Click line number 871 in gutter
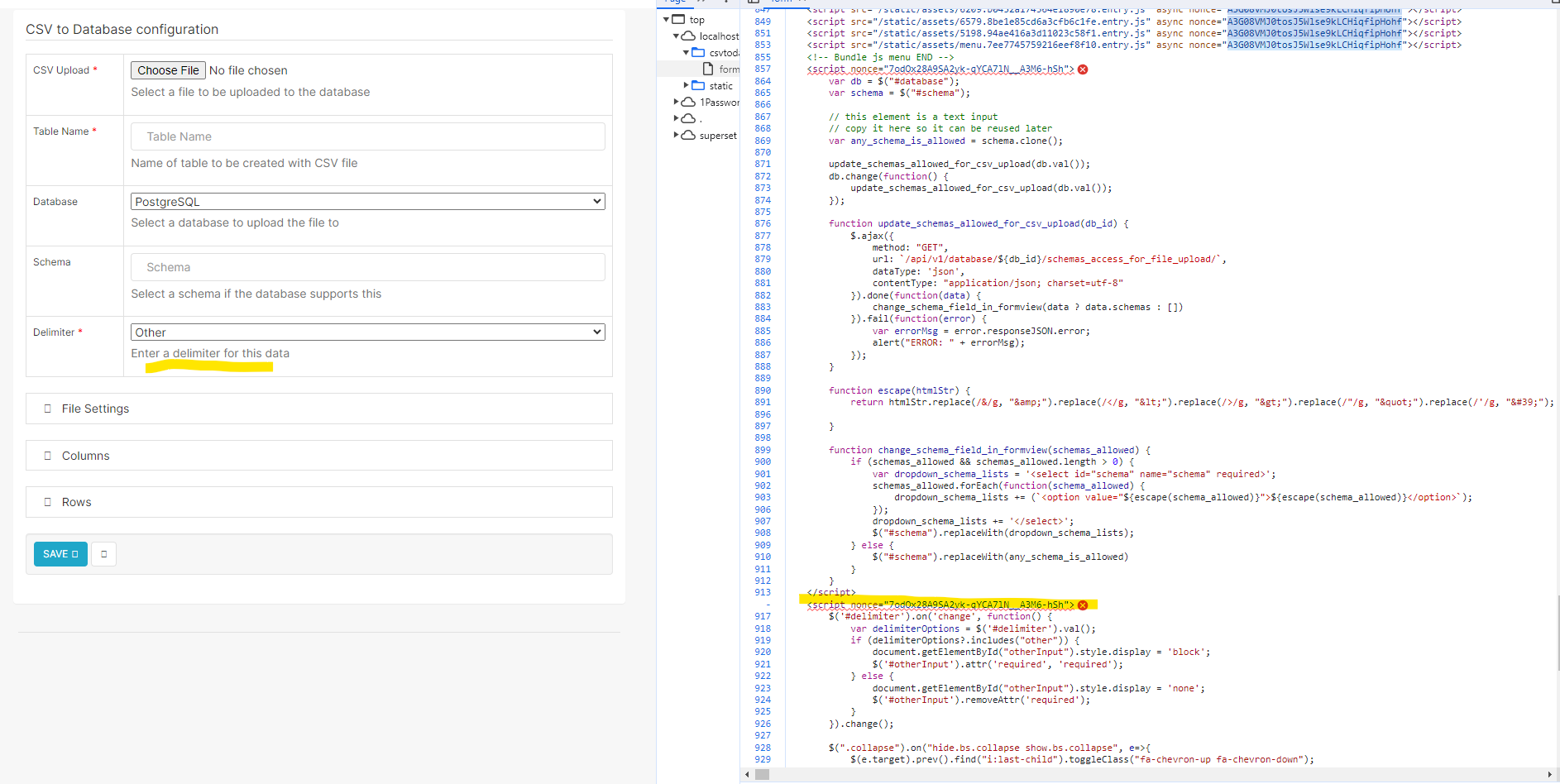The width and height of the screenshot is (1560, 784). coord(763,165)
